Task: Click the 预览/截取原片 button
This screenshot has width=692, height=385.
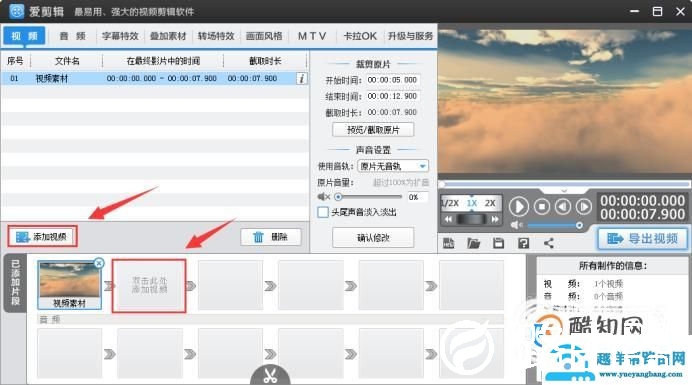Action: click(x=373, y=130)
